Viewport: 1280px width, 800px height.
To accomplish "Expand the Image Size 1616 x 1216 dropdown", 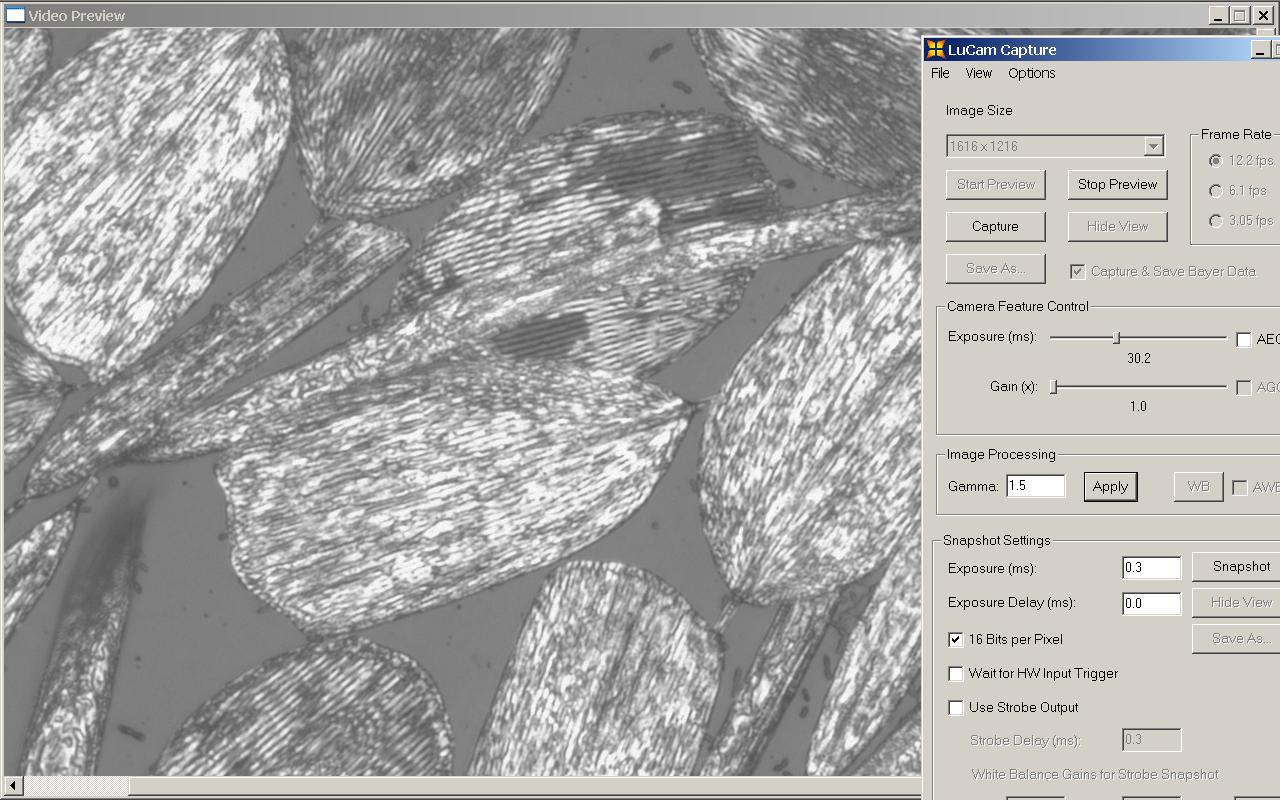I will tap(1153, 146).
